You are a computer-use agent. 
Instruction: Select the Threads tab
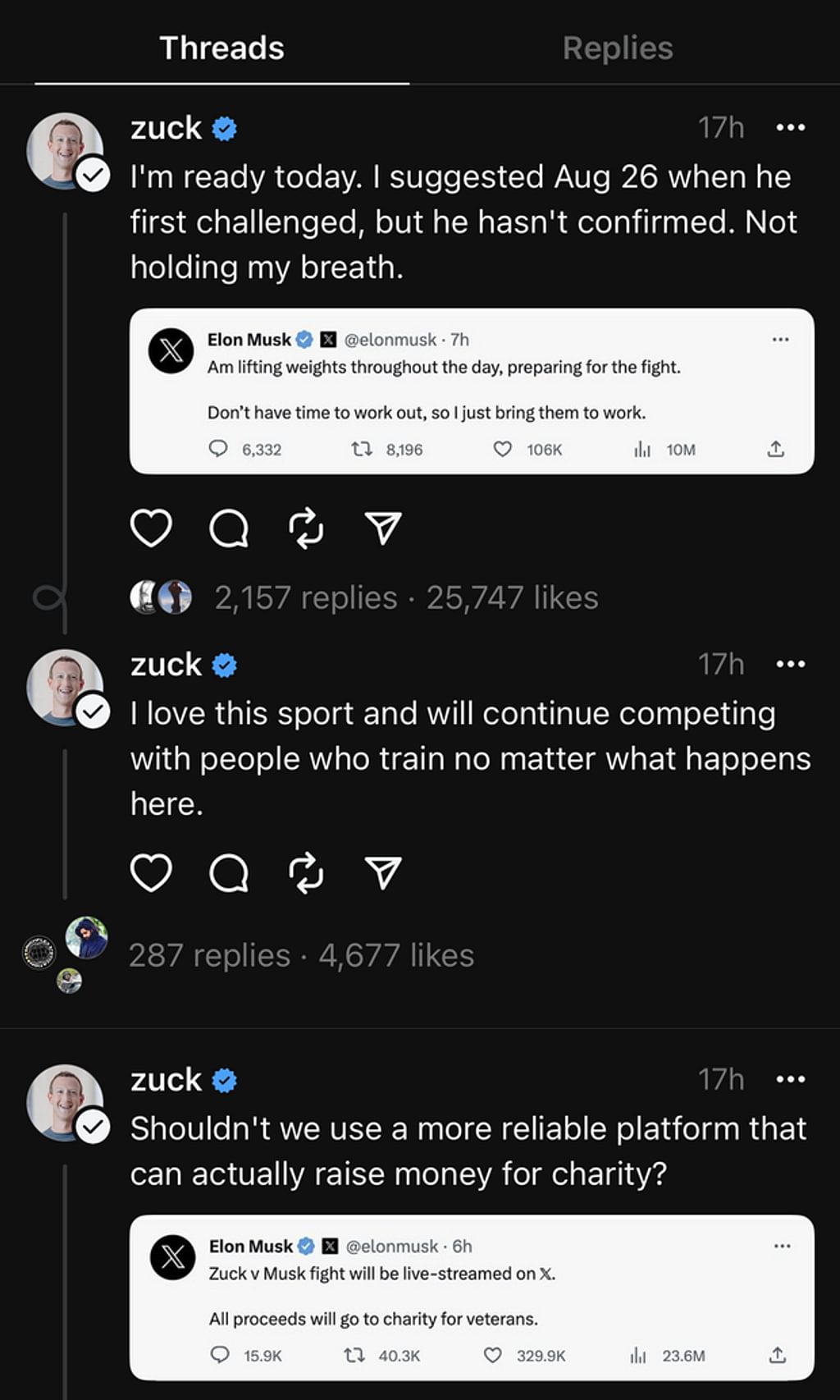[x=221, y=48]
